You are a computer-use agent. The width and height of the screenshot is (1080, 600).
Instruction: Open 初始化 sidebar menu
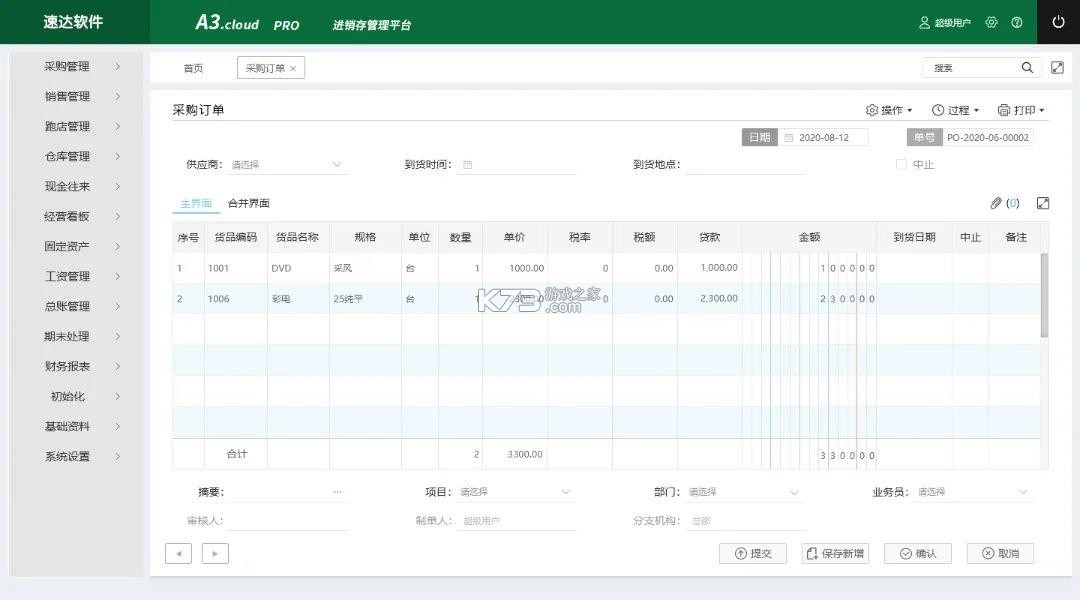click(76, 396)
